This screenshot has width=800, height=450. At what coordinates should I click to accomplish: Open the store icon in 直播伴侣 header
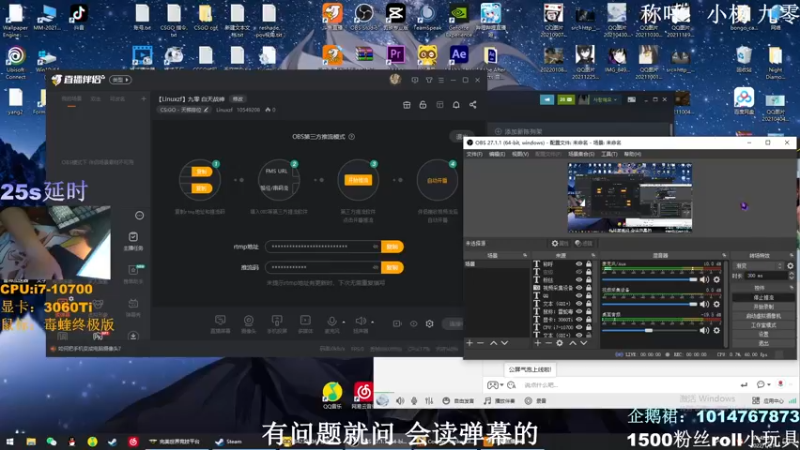pyautogui.click(x=407, y=105)
